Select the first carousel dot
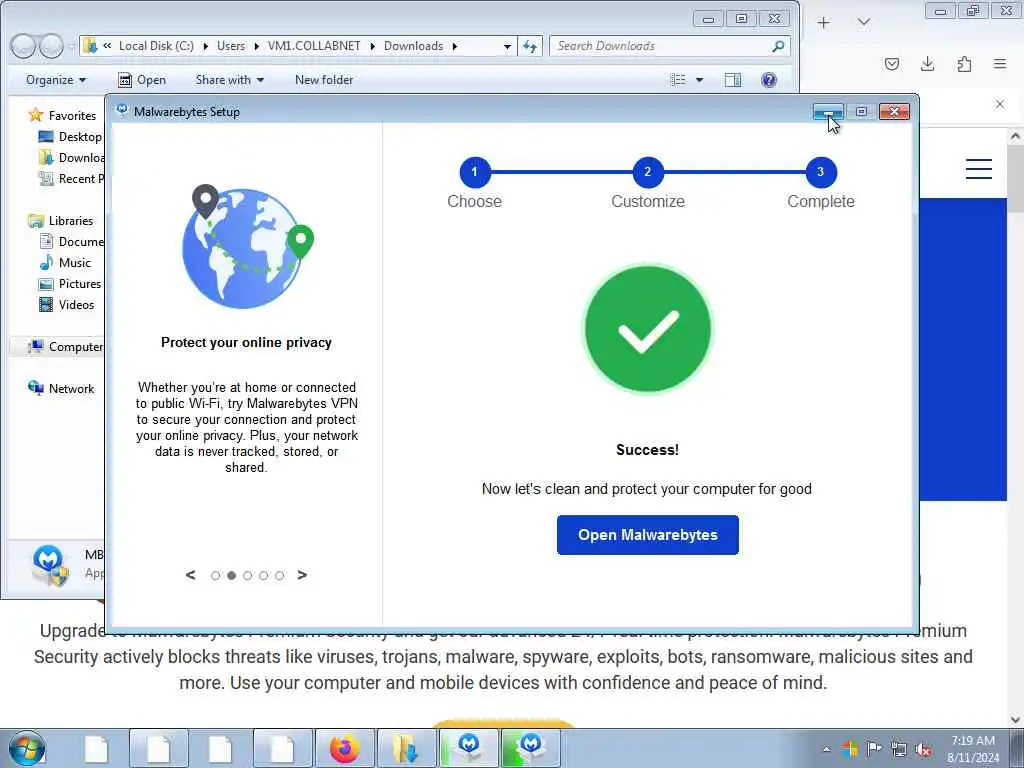 point(216,575)
